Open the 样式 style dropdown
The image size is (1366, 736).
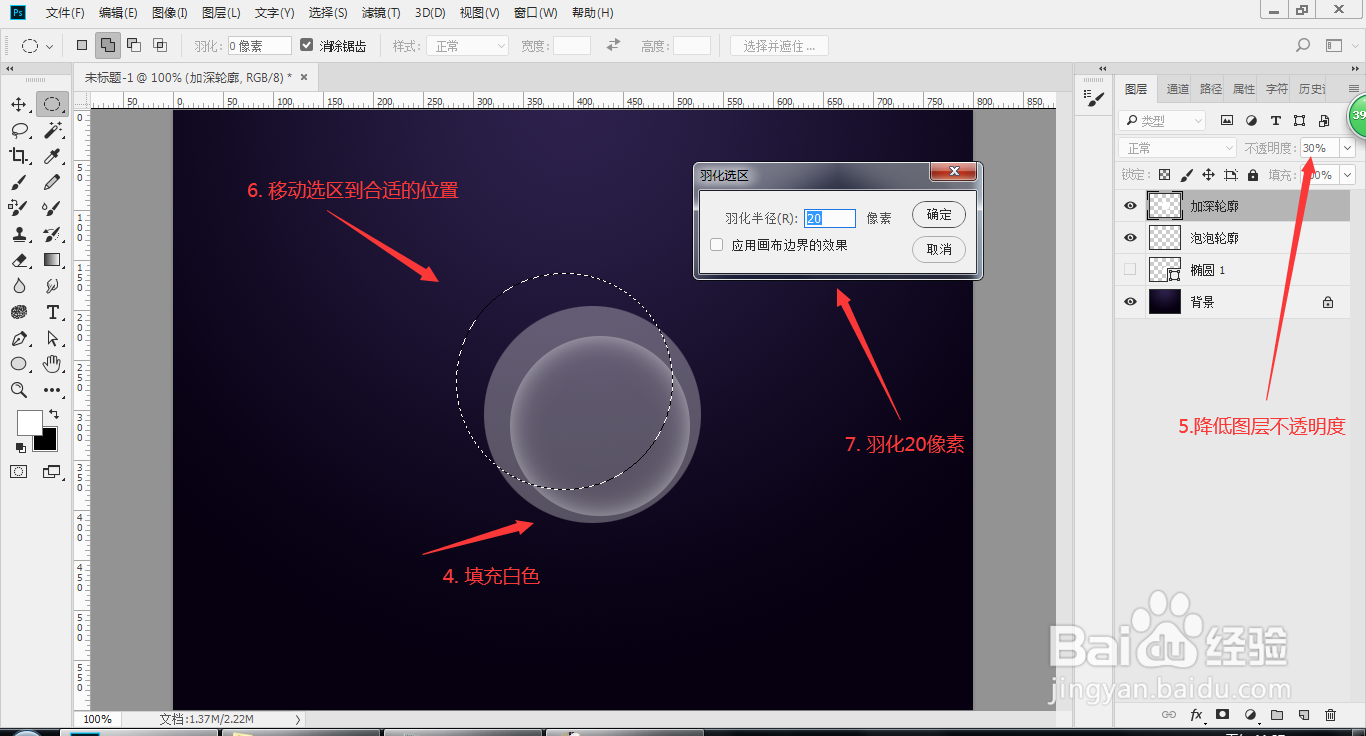click(467, 46)
